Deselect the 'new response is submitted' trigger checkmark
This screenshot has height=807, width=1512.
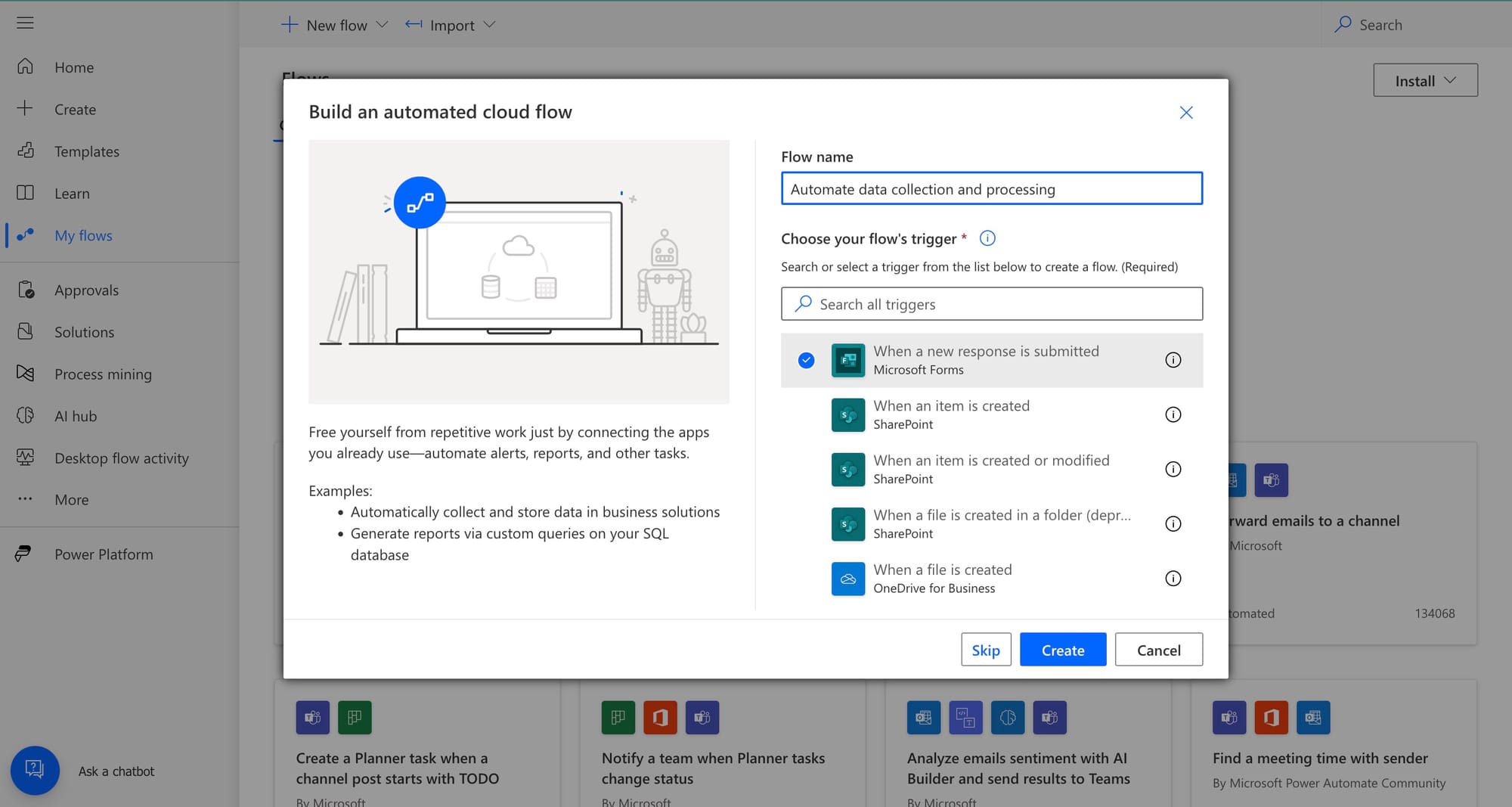coord(807,360)
